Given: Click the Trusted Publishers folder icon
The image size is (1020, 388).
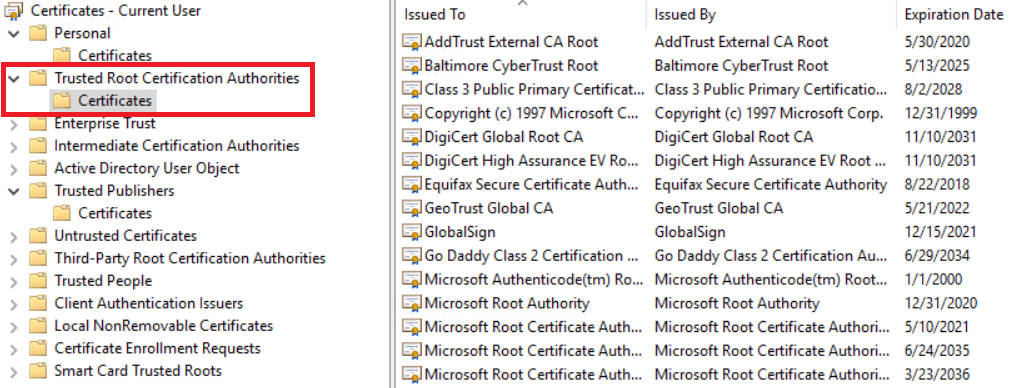Looking at the screenshot, I should [39, 191].
